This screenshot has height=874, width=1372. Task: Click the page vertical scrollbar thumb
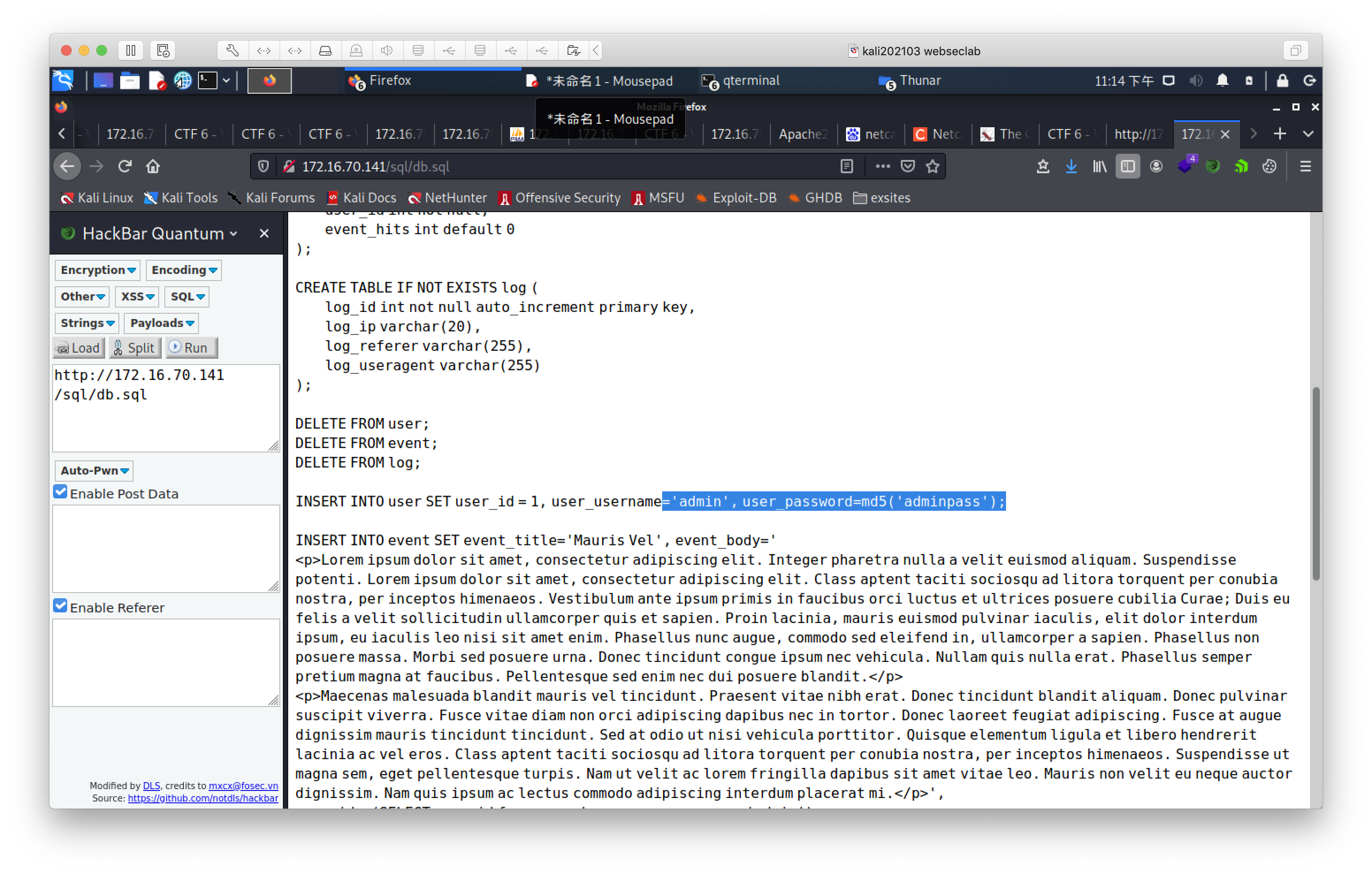tap(1315, 483)
